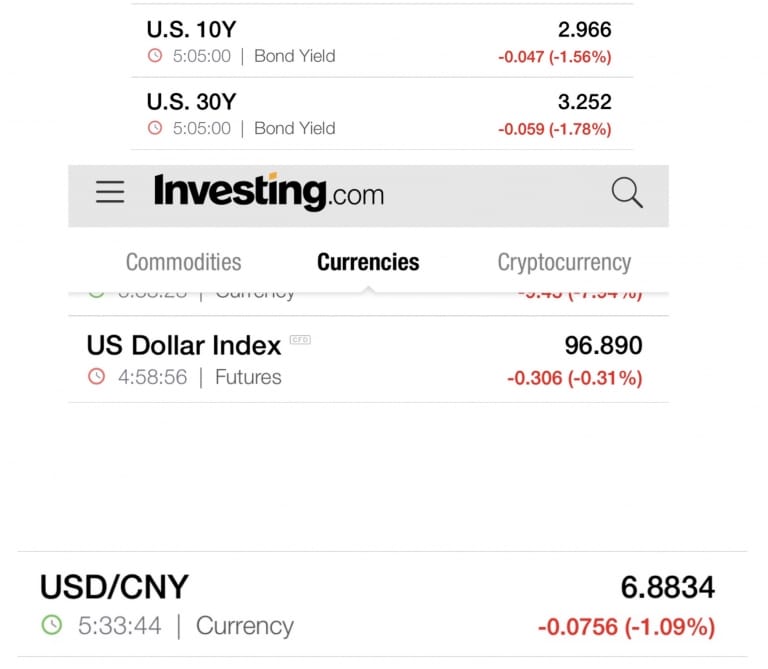Click the Investing.com logo
Screen dimensions: 768x669
click(x=269, y=192)
